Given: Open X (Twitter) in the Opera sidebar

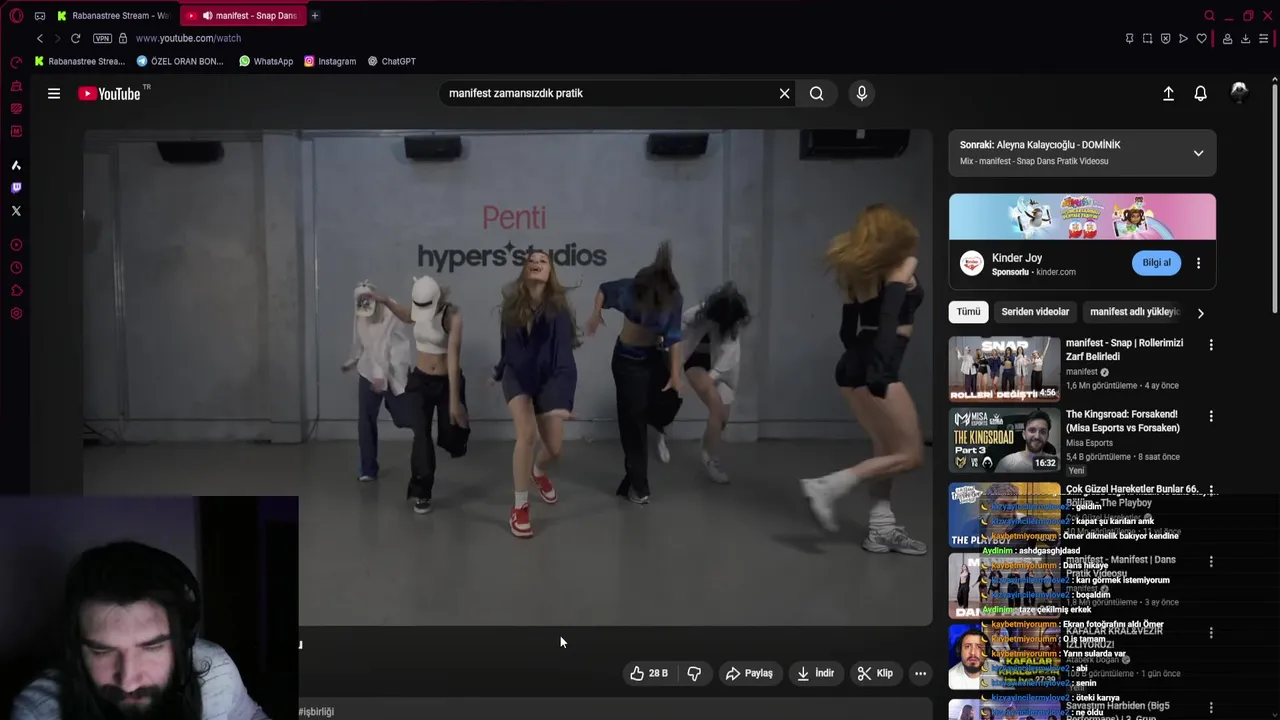Looking at the screenshot, I should [16, 211].
